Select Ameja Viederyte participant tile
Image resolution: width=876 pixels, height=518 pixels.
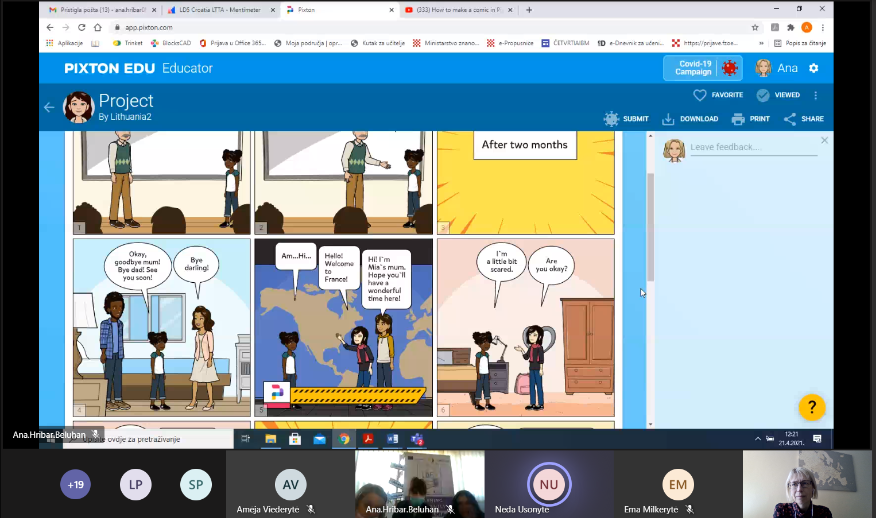pyautogui.click(x=291, y=484)
